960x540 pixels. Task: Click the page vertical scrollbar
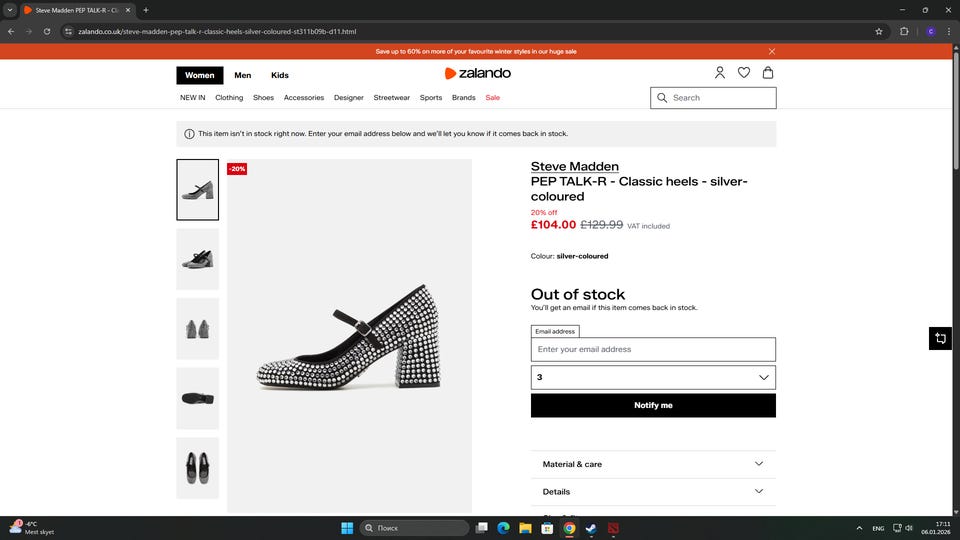[x=956, y=110]
